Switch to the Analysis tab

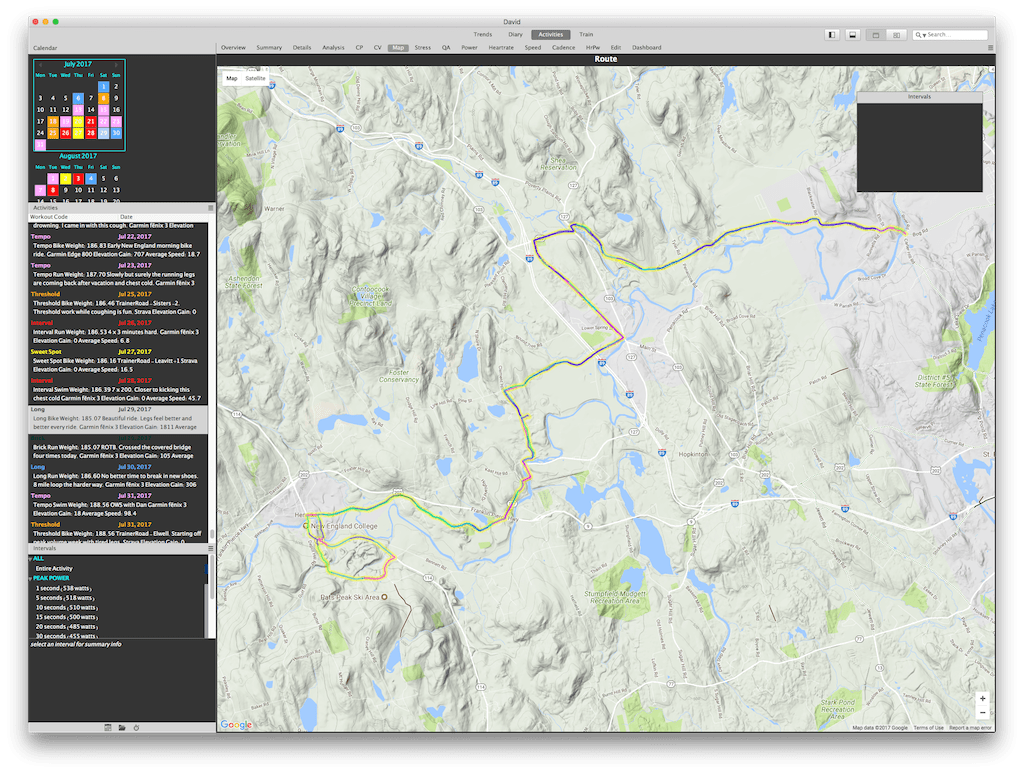click(333, 48)
